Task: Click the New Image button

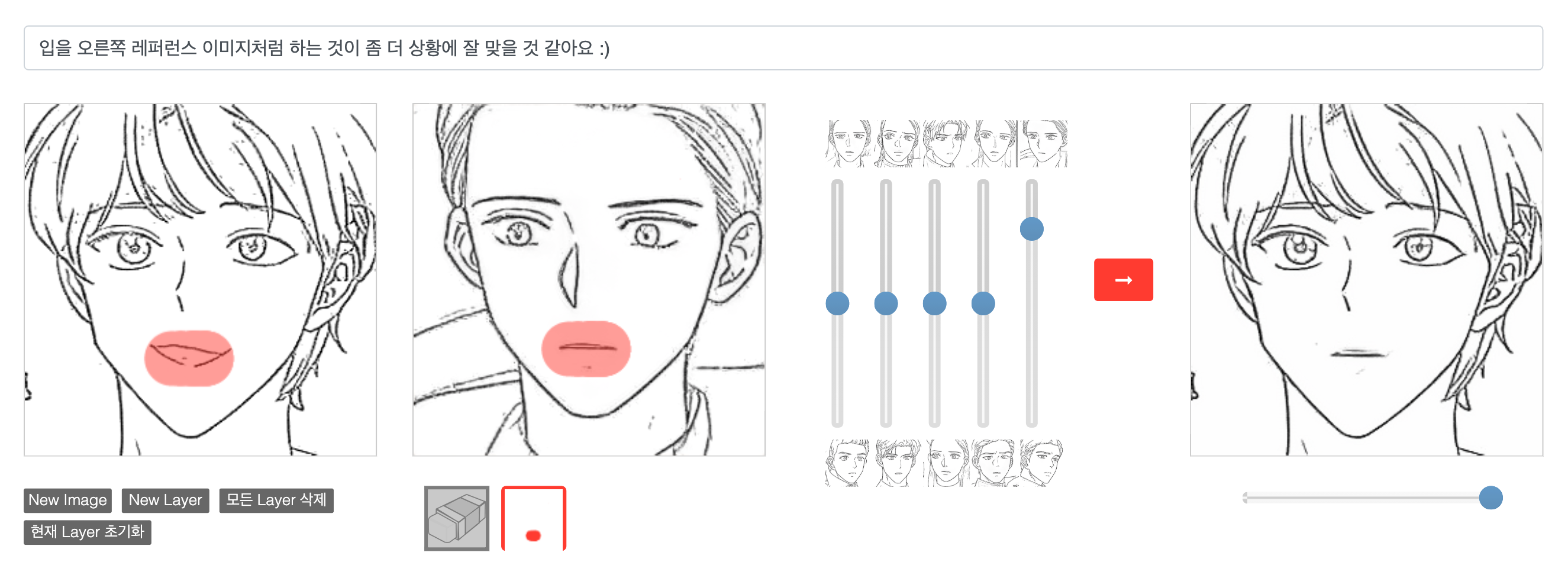Action: pyautogui.click(x=67, y=500)
